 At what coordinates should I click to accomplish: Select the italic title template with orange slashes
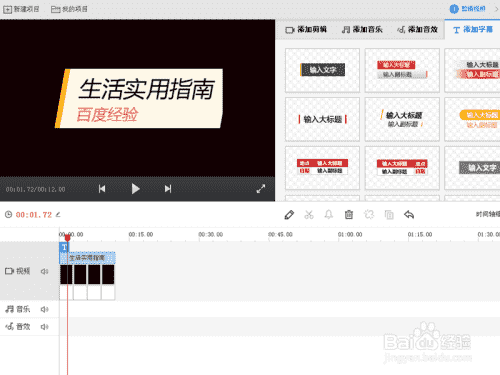click(402, 119)
